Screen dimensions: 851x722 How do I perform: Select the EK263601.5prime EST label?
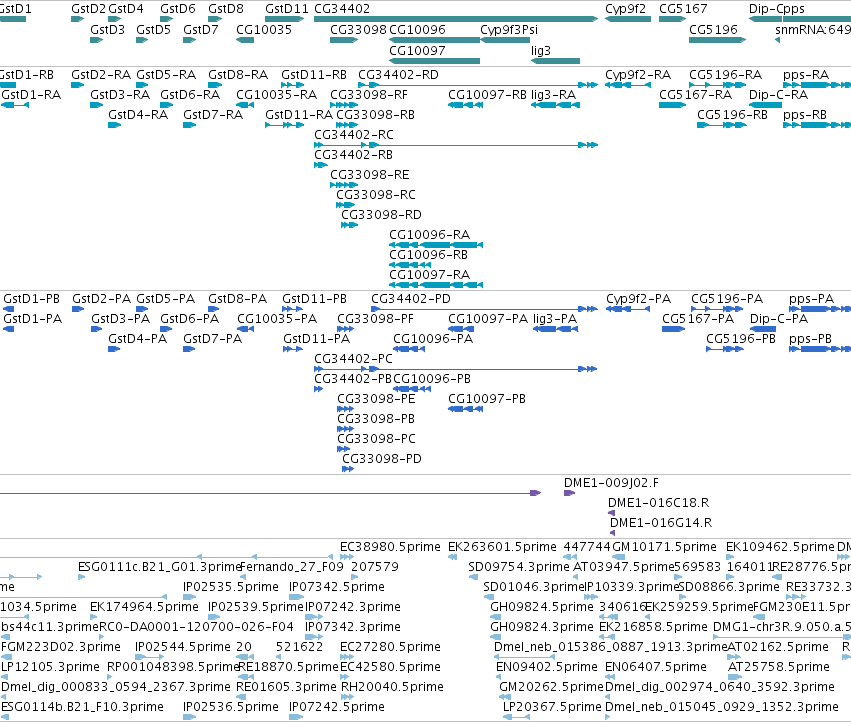[x=502, y=547]
